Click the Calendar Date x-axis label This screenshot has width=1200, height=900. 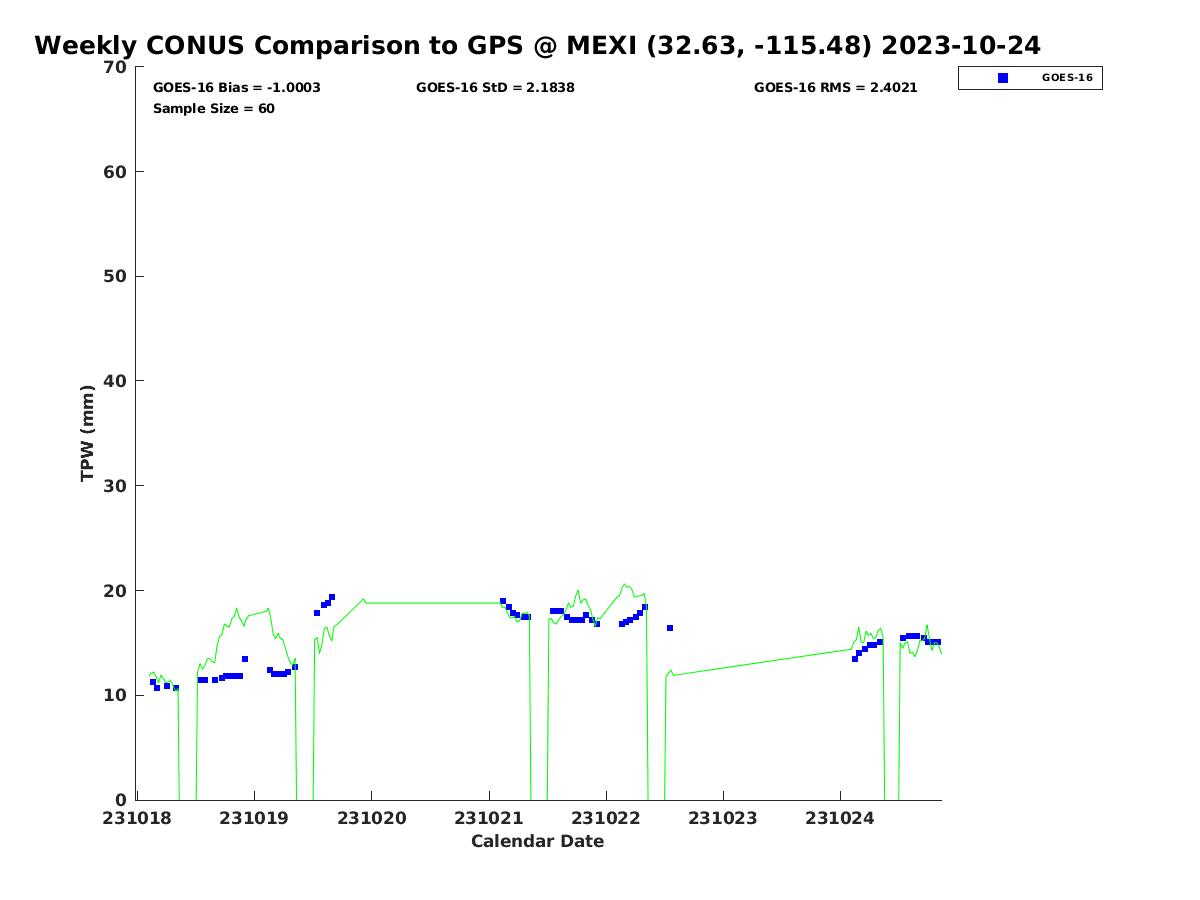pos(537,842)
